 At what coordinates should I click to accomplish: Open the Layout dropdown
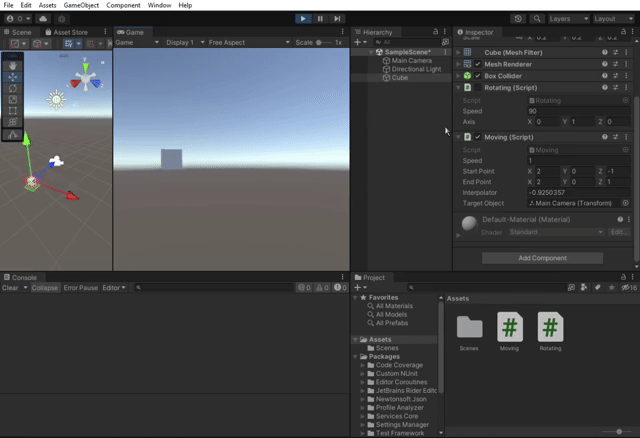click(x=612, y=18)
